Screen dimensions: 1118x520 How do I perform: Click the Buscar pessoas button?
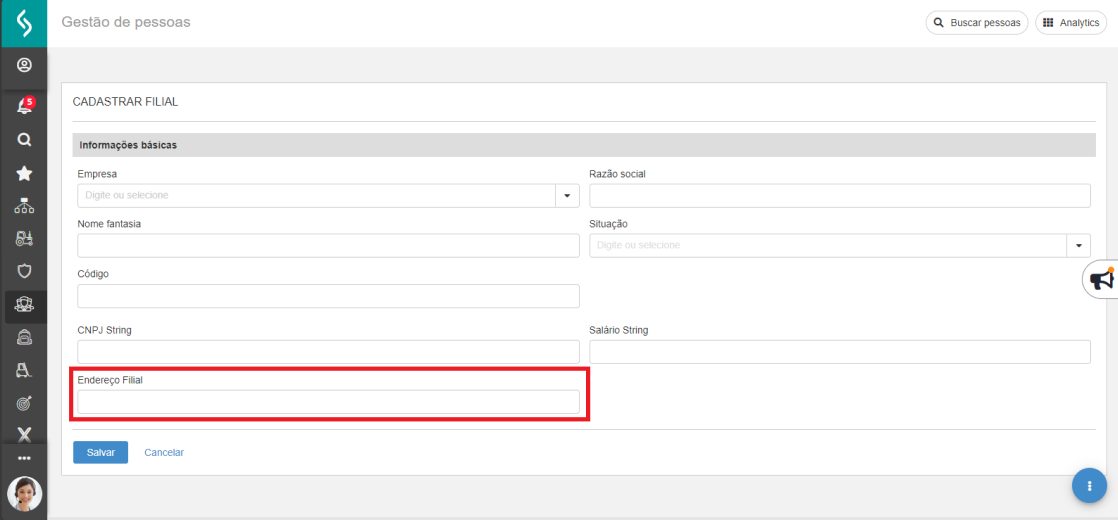pyautogui.click(x=977, y=22)
